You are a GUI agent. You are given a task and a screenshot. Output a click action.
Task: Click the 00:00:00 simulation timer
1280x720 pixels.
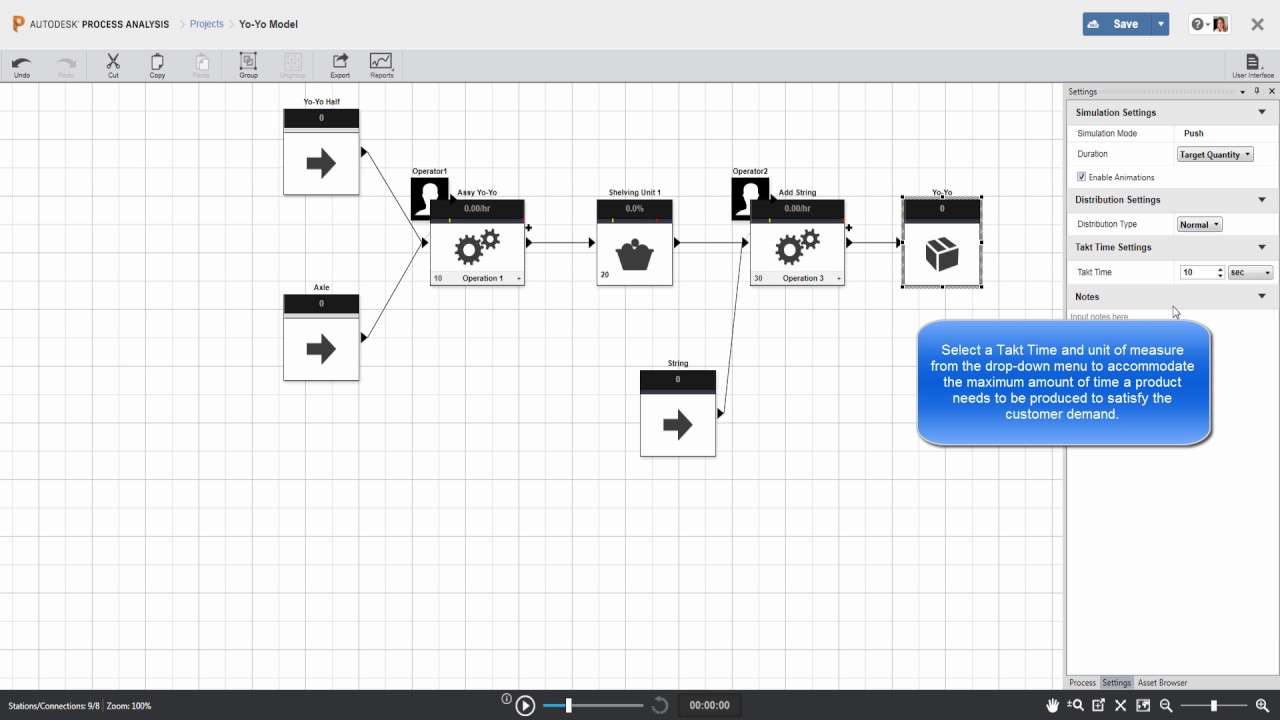(x=710, y=705)
